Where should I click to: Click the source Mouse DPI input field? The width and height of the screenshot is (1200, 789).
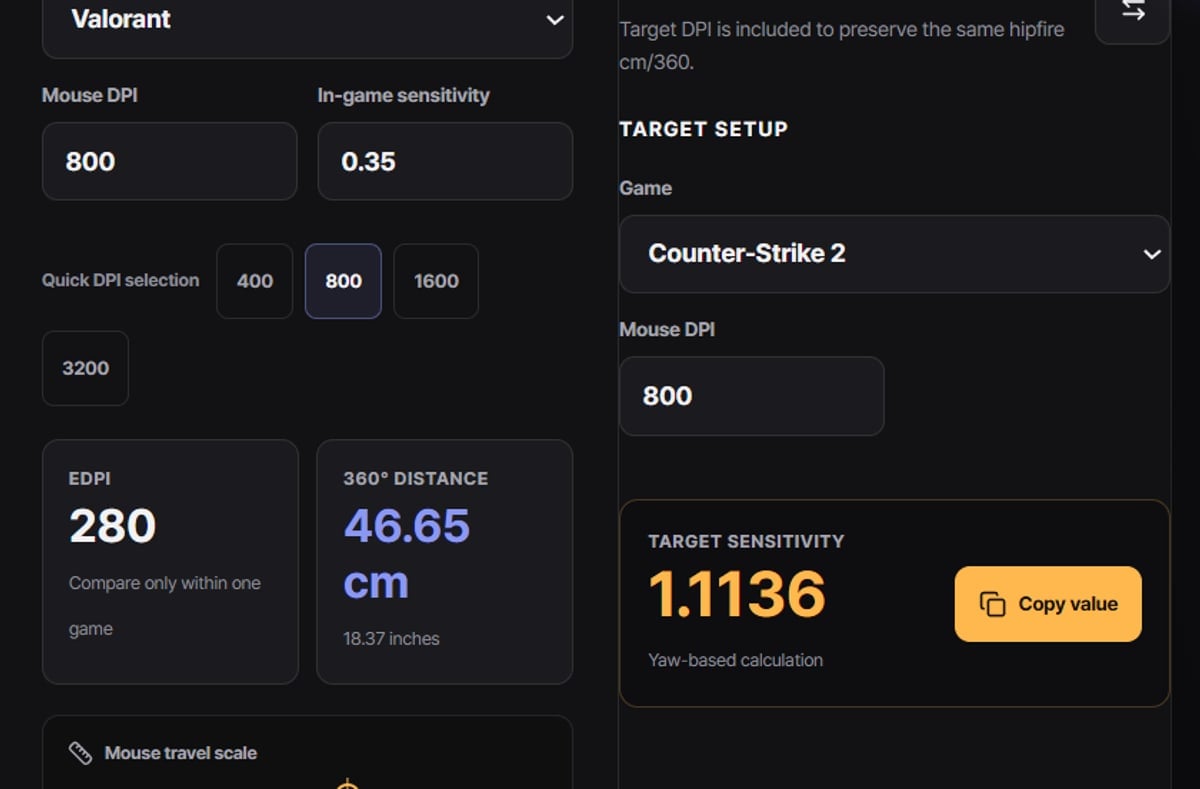click(x=169, y=161)
